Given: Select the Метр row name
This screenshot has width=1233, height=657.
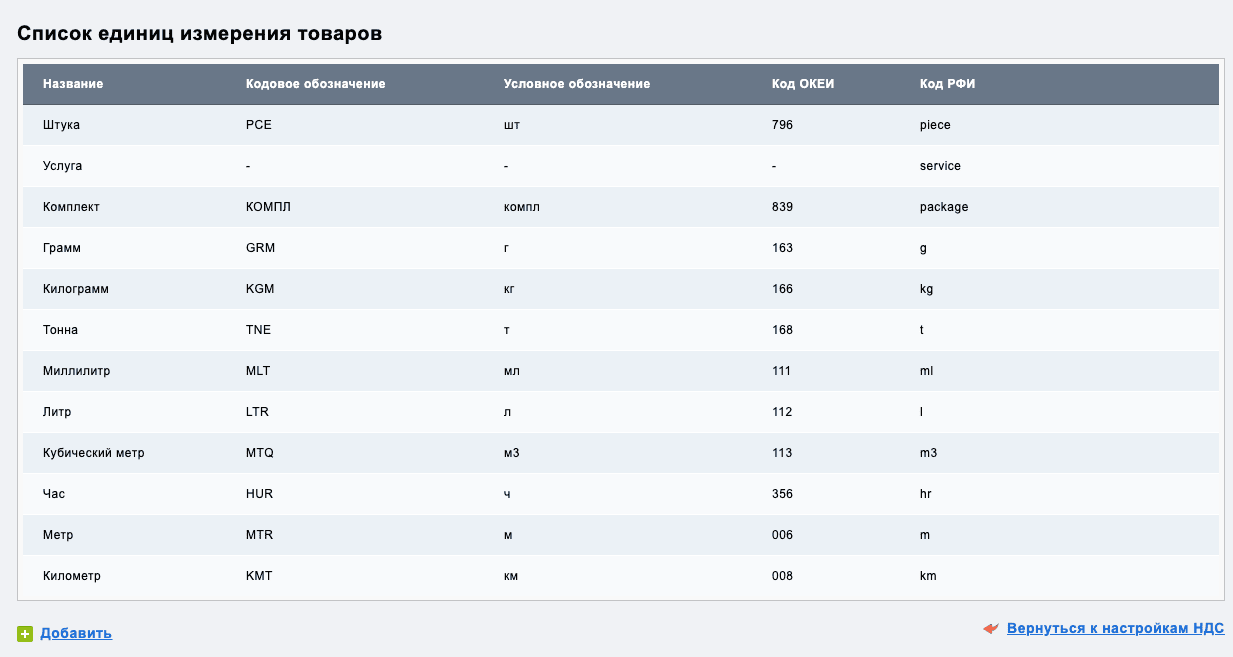Looking at the screenshot, I should pos(58,535).
